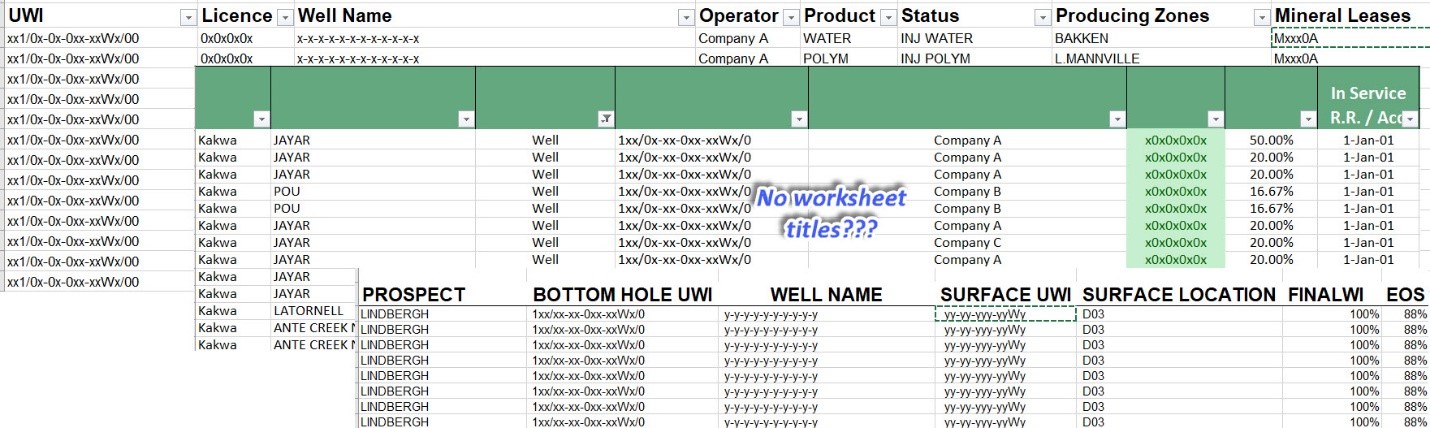Select the 50.00% percentage cell

point(1271,140)
